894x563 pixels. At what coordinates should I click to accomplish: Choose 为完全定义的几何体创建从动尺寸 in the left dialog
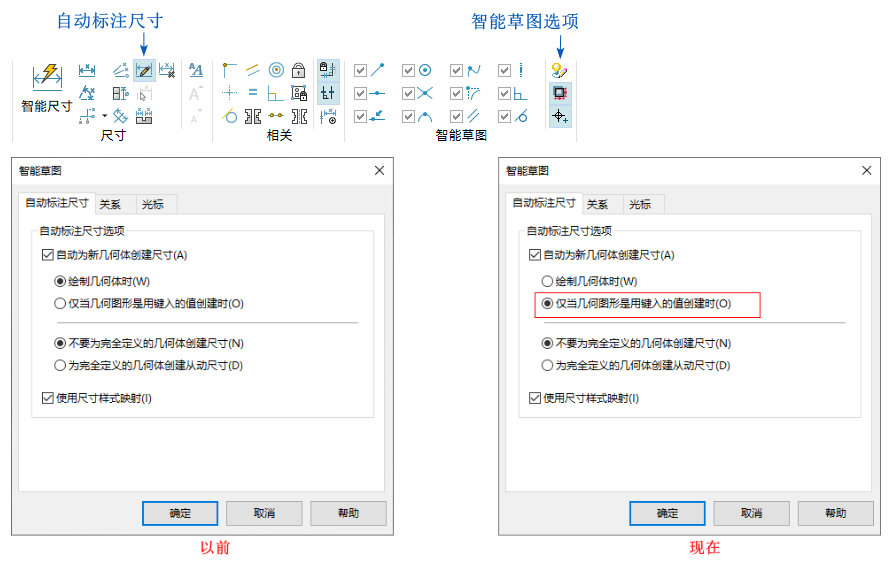click(61, 365)
